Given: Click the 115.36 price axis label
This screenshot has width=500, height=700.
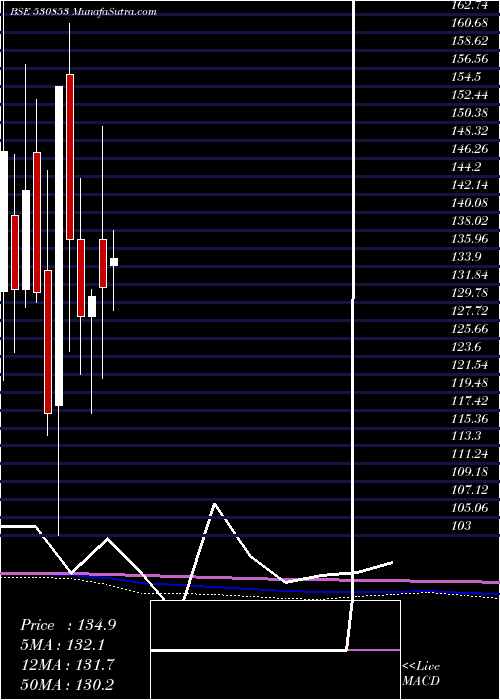Looking at the screenshot, I should tap(470, 418).
